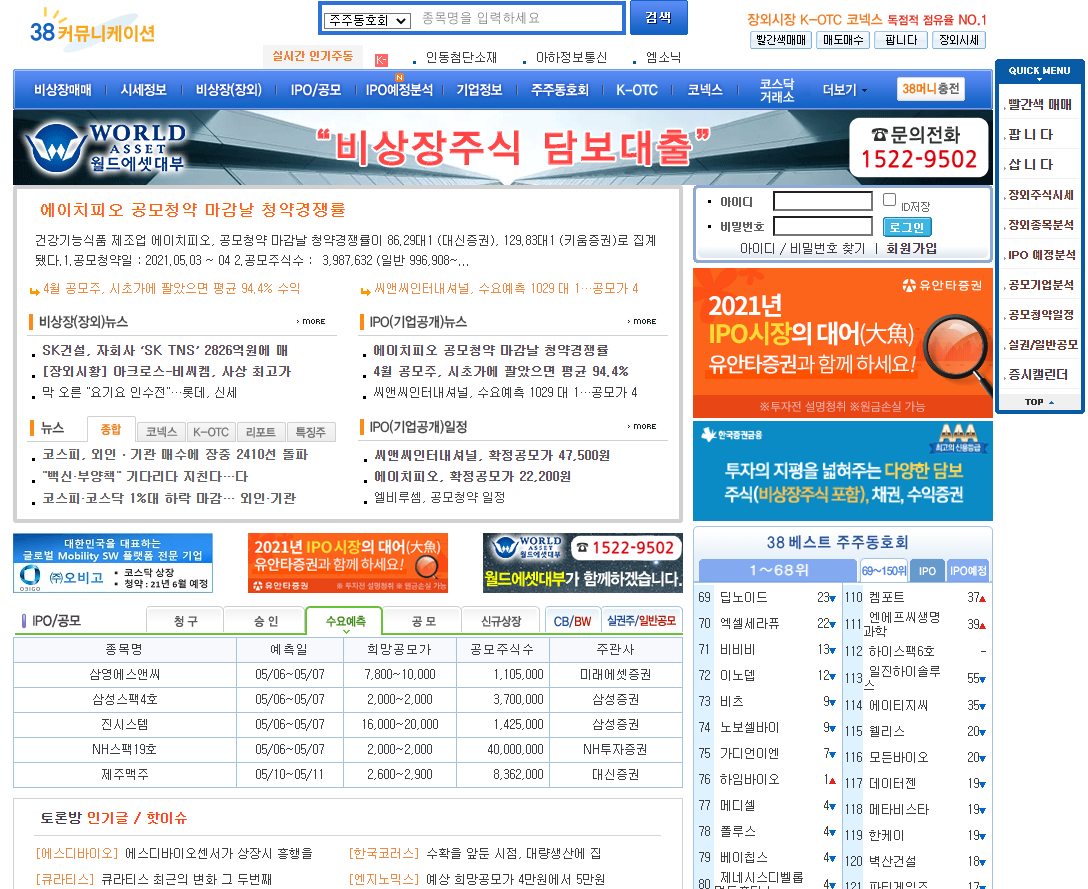Select the IPO예정 ranking tab

[968, 570]
